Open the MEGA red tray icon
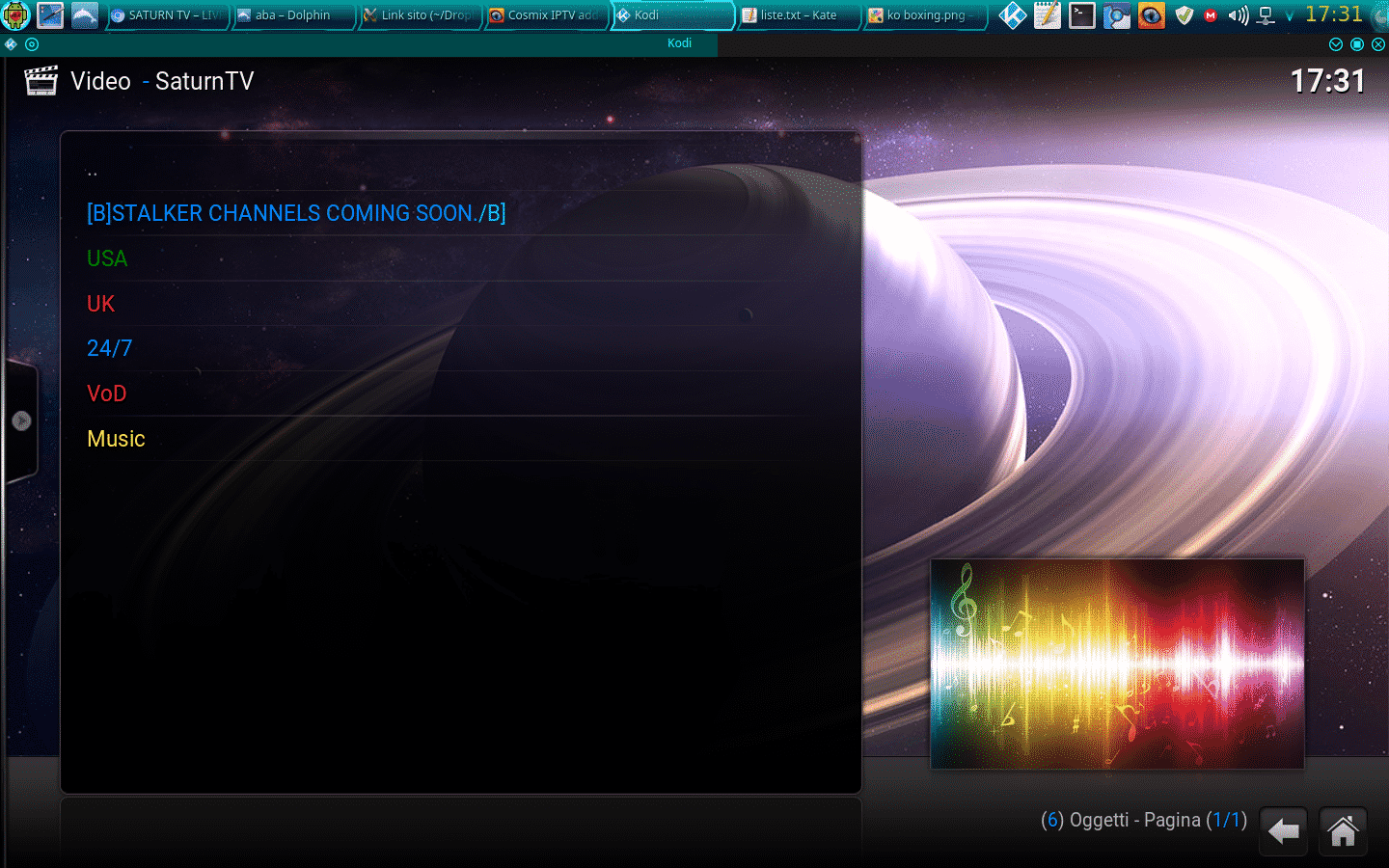This screenshot has width=1389, height=868. point(1211,15)
